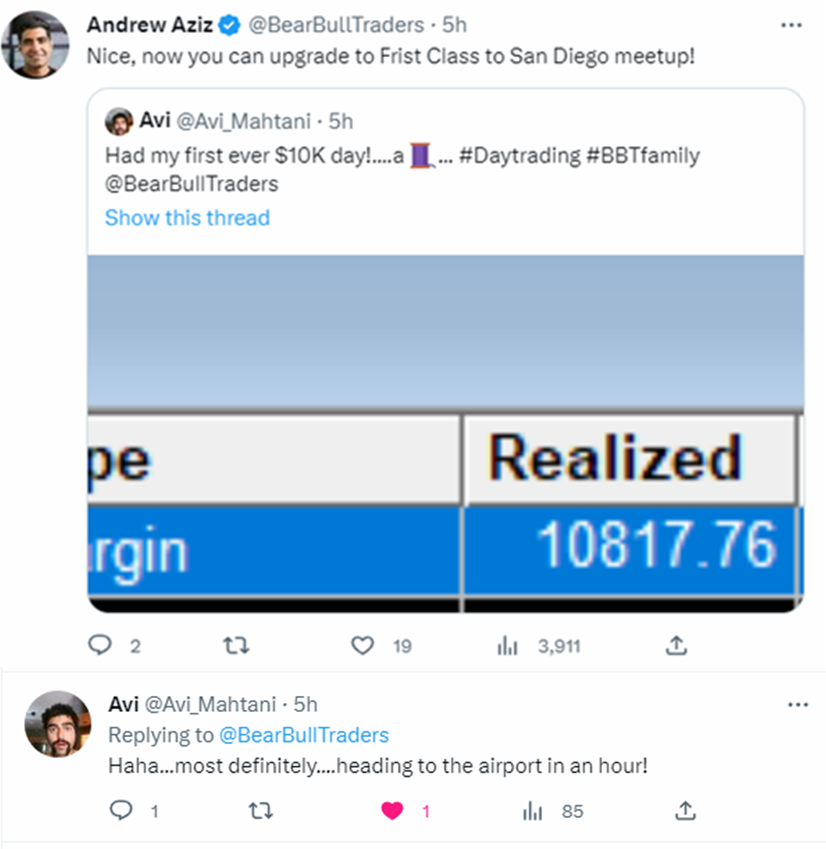Open @BearBullTraders mention in reply line
The image size is (826, 849).
(303, 735)
